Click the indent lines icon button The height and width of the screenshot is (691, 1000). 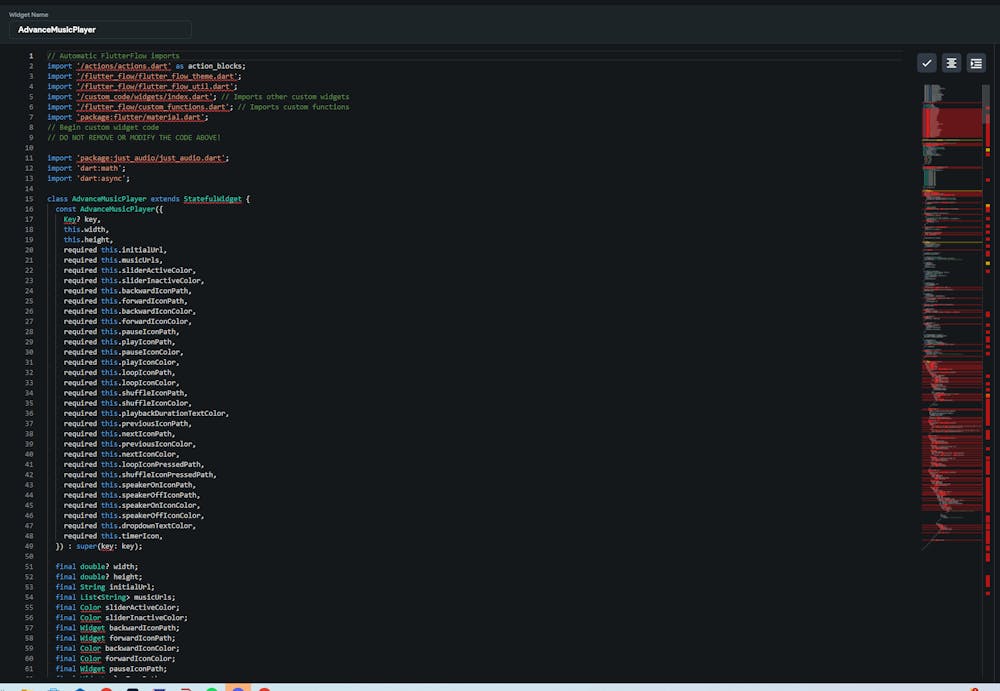[x=976, y=63]
